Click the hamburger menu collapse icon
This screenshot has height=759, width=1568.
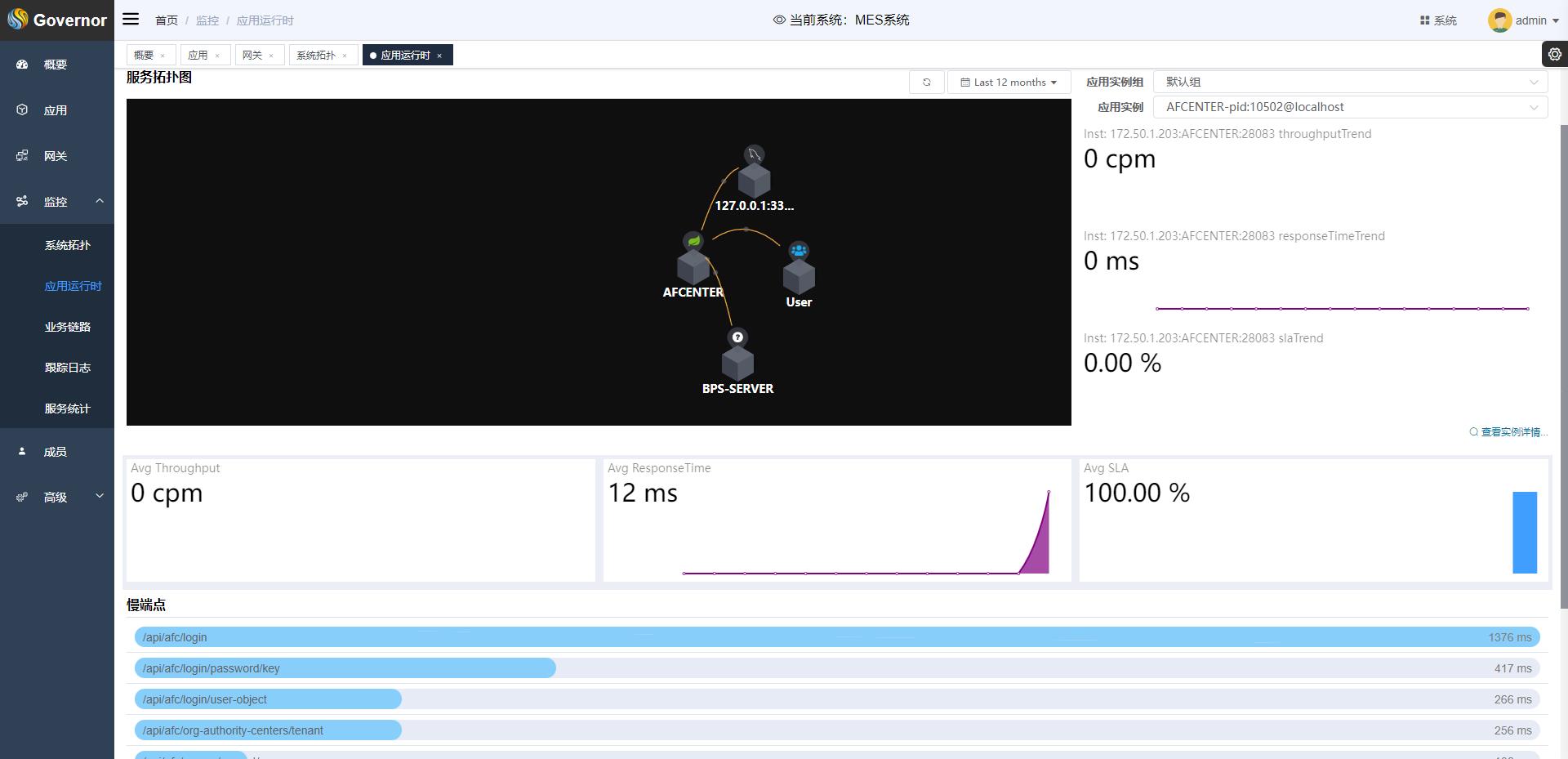[x=131, y=19]
